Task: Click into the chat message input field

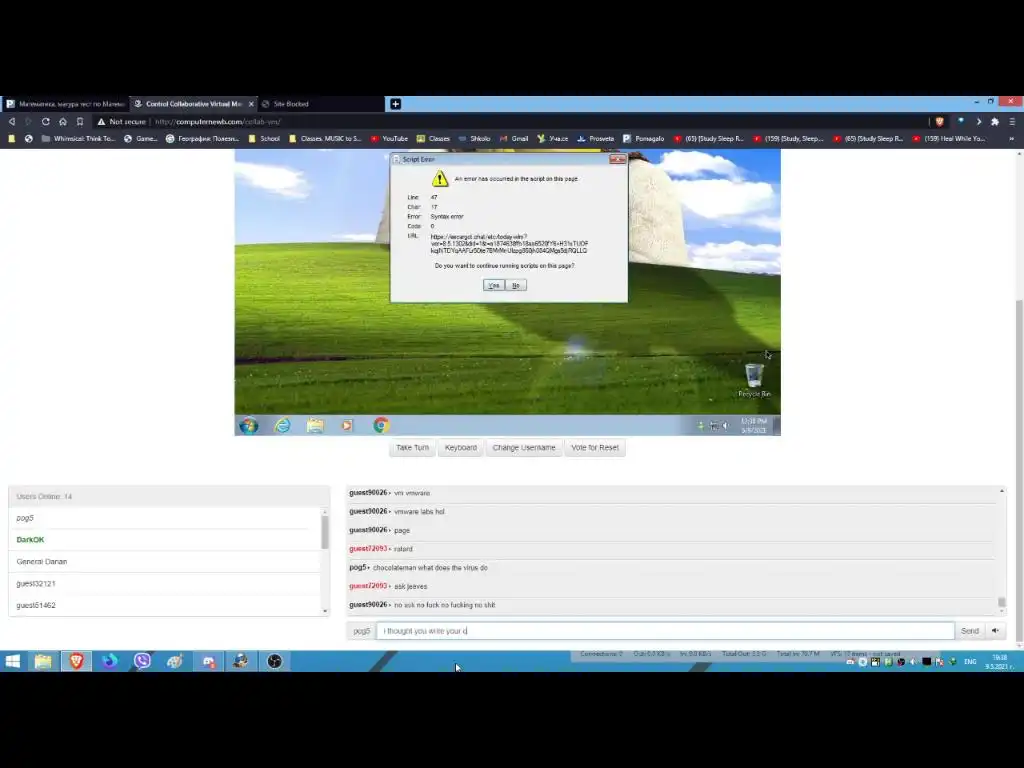Action: pyautogui.click(x=665, y=631)
